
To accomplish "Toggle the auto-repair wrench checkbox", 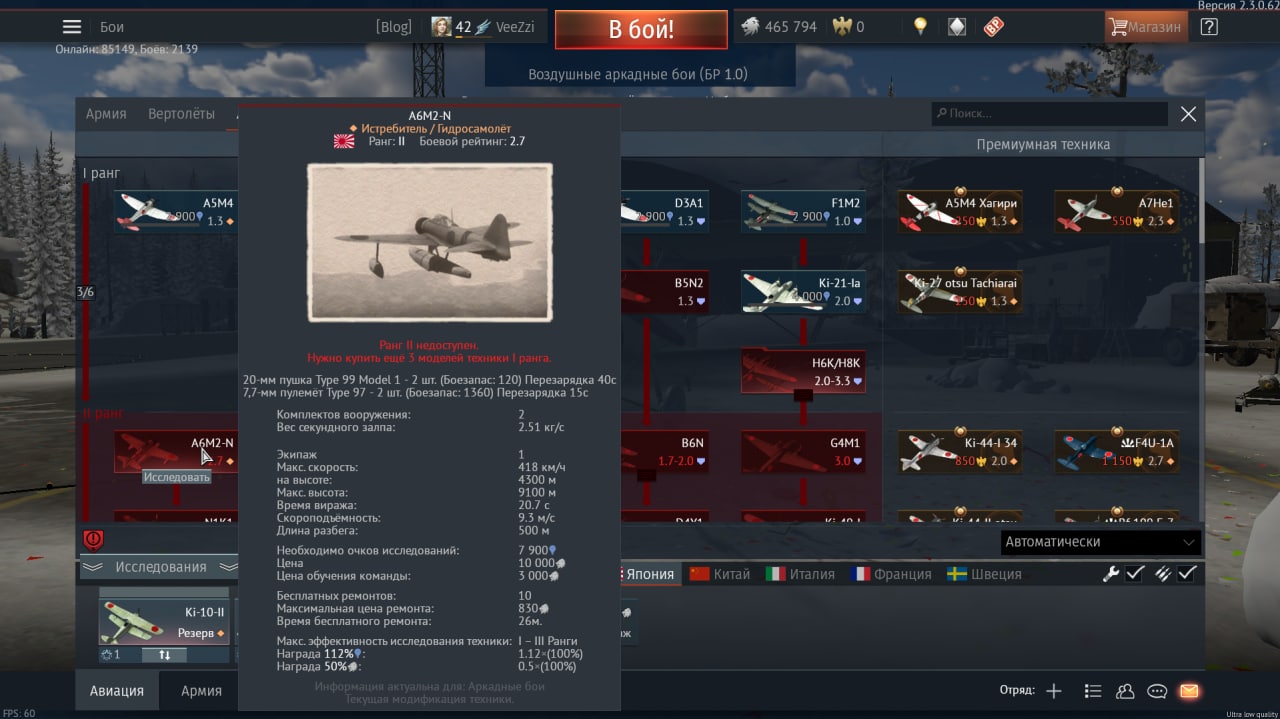I will tap(1135, 573).
